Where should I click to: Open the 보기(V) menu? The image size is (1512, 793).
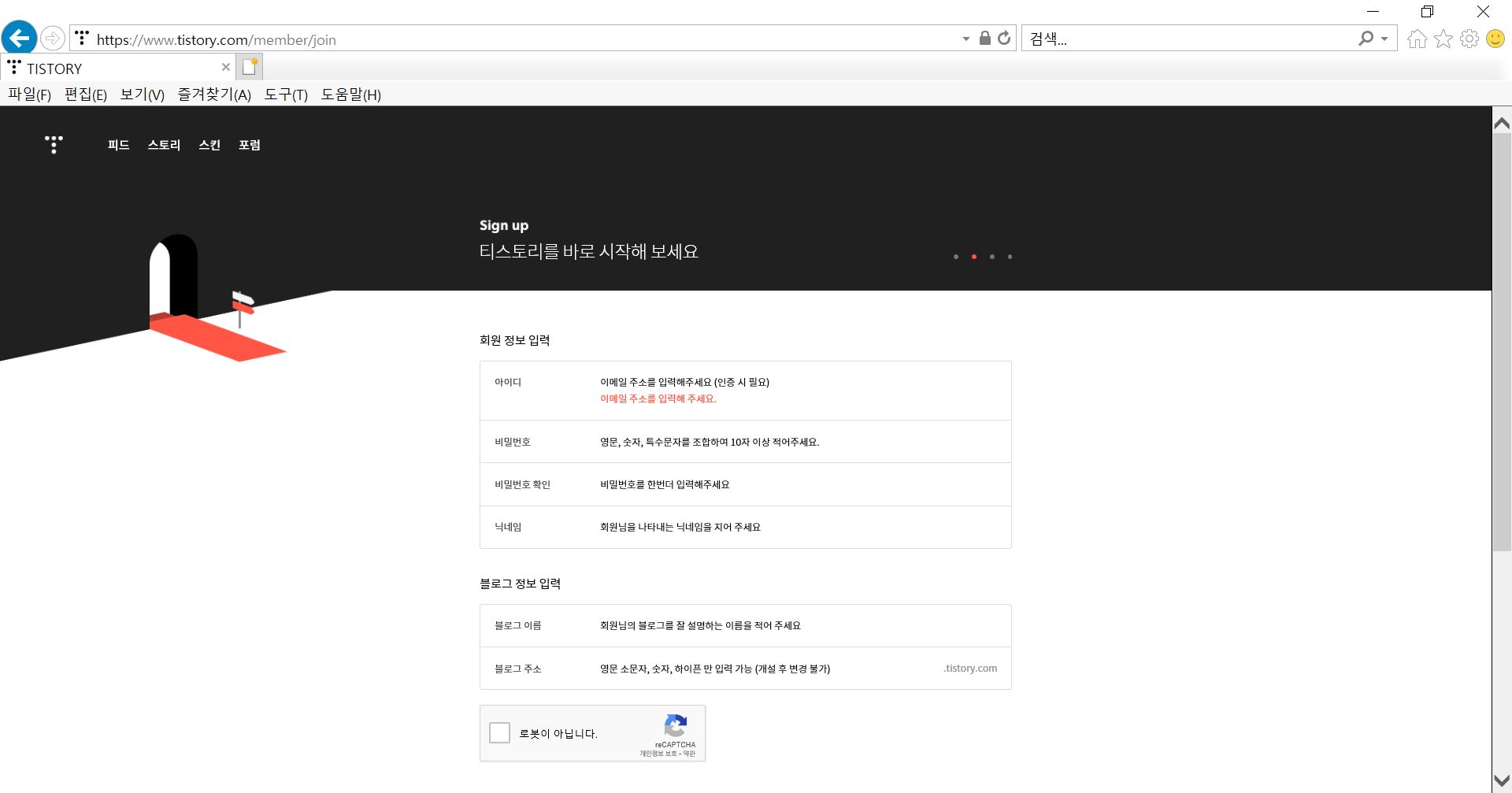(x=143, y=94)
